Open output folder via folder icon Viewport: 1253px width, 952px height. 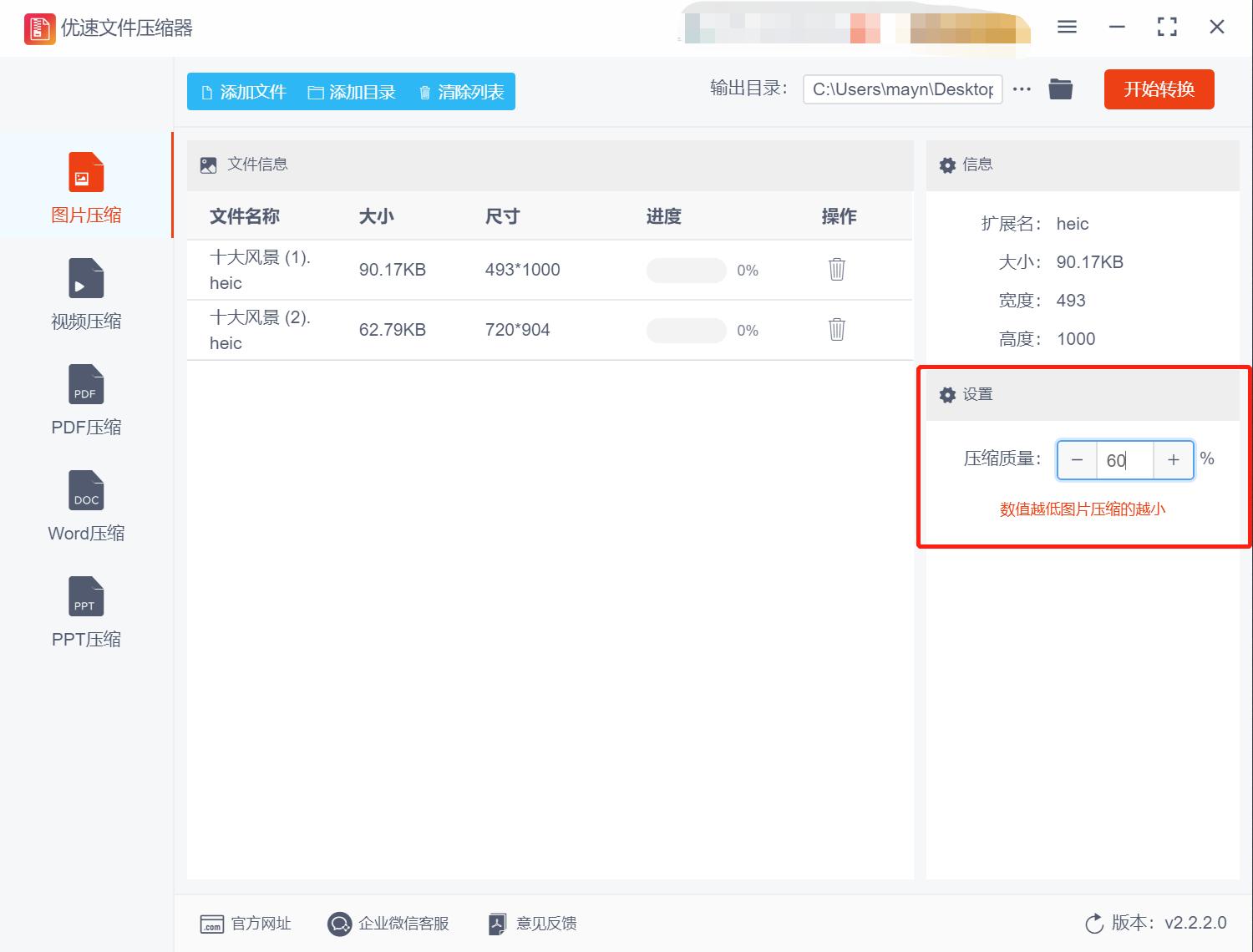click(1060, 89)
